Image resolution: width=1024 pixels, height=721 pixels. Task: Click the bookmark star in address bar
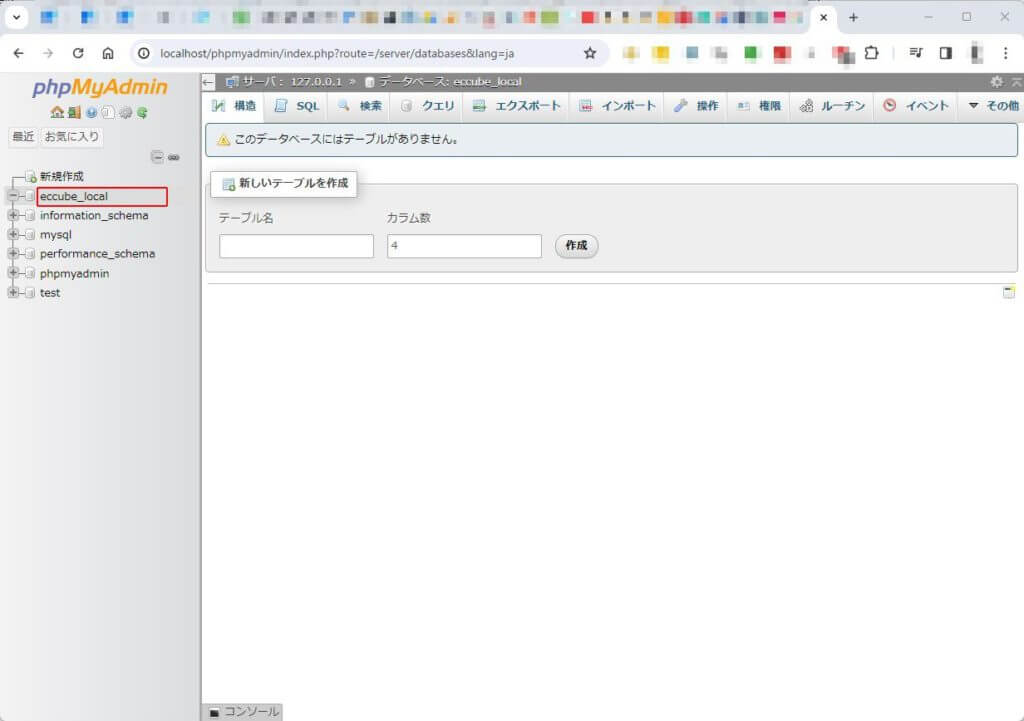point(590,53)
